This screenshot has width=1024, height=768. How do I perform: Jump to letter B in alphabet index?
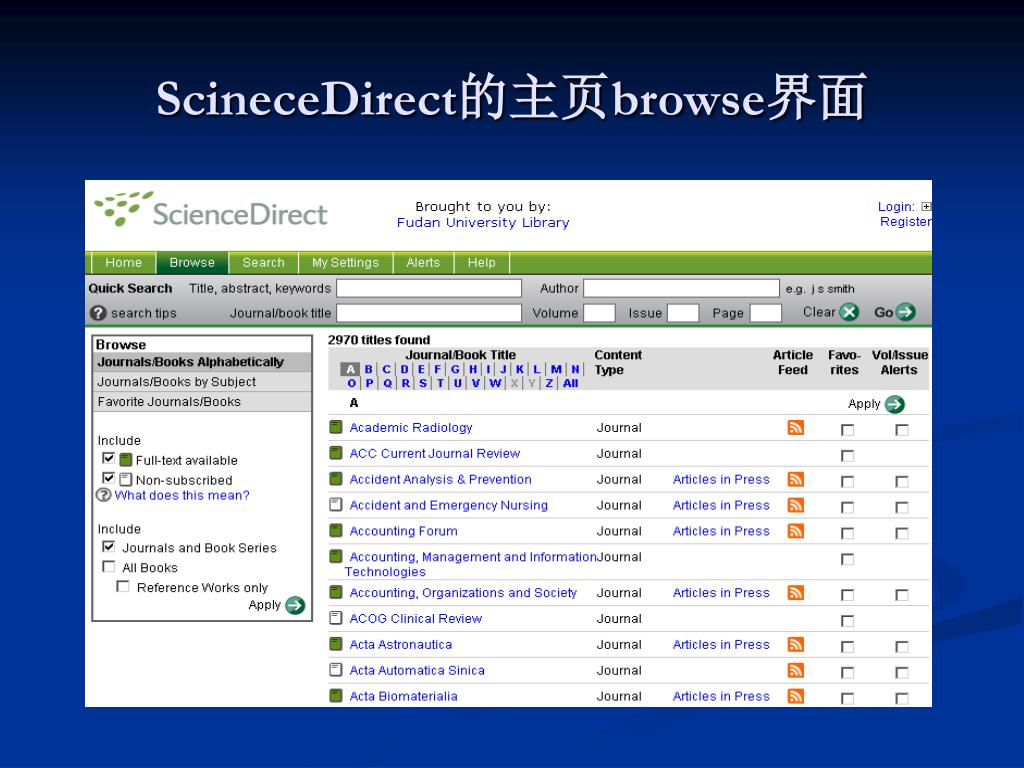click(368, 369)
